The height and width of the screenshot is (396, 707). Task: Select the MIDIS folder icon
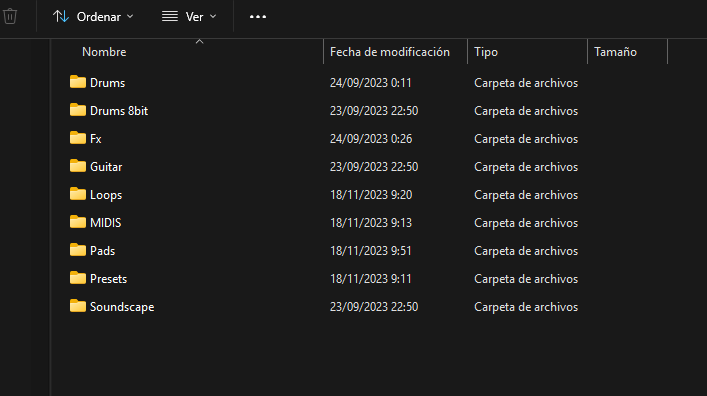click(x=78, y=222)
